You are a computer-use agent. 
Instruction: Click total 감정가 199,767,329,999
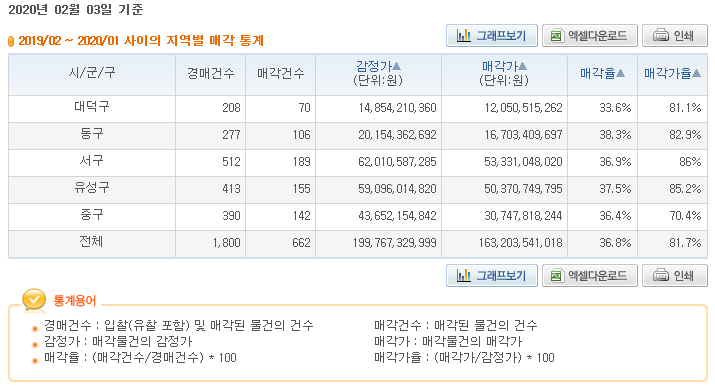click(x=394, y=243)
